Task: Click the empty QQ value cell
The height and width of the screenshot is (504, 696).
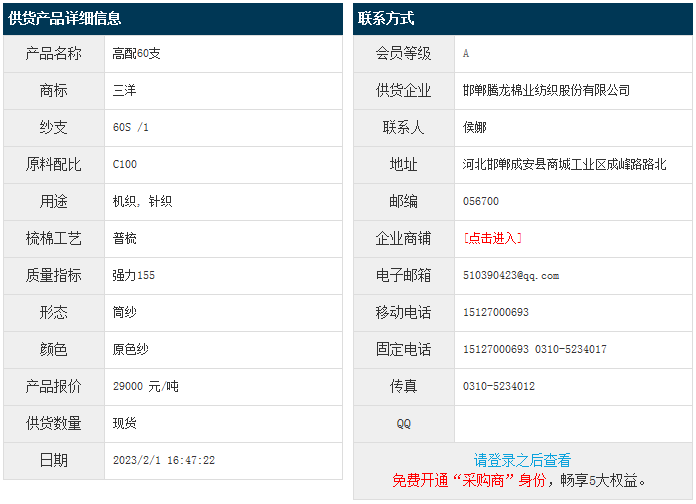Action: pos(572,423)
